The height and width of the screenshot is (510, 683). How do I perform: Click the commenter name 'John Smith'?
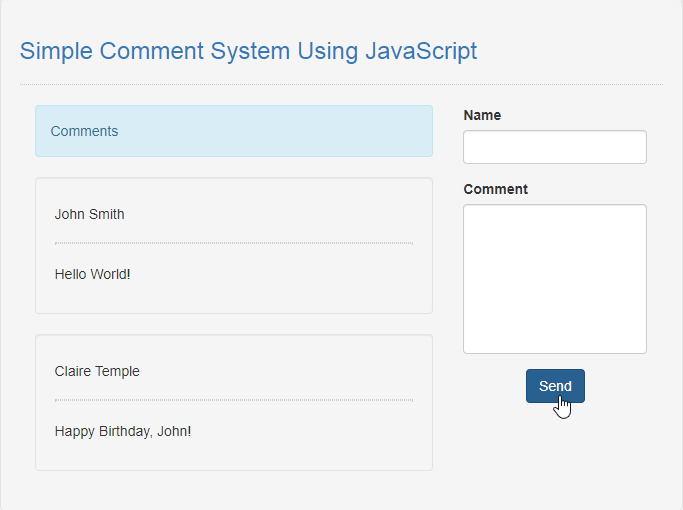click(89, 214)
